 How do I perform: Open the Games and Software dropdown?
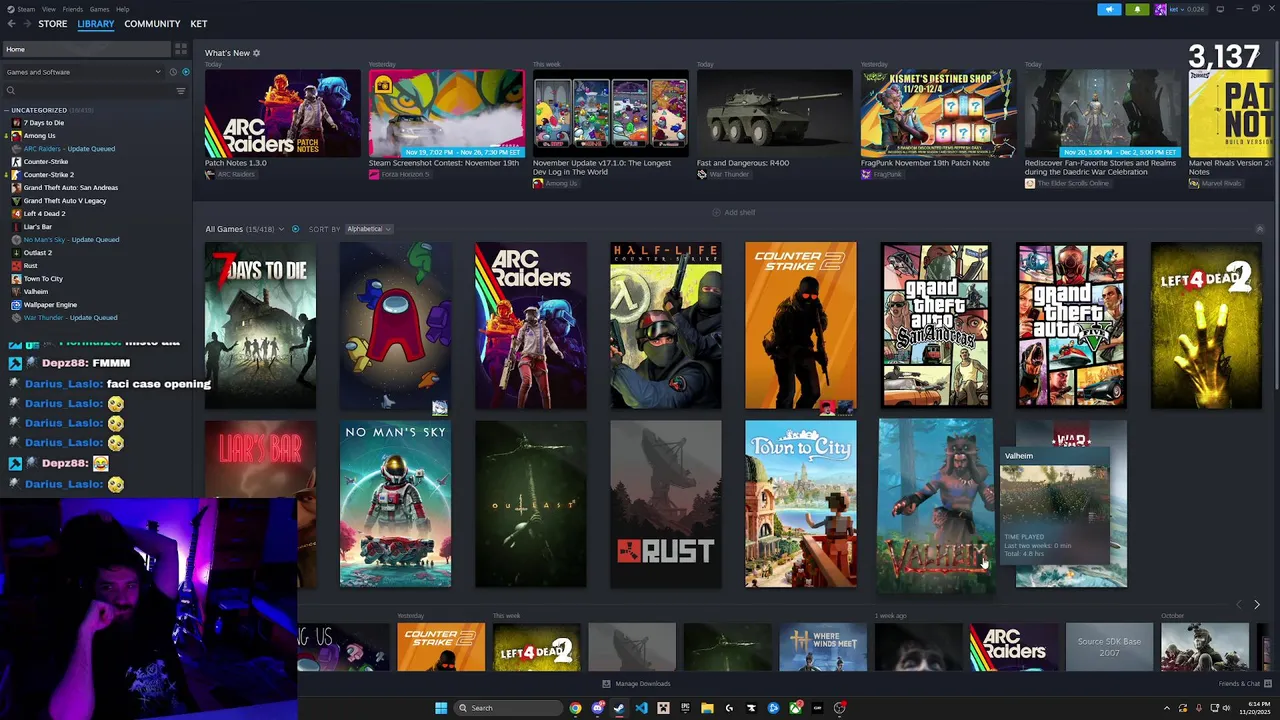tap(83, 72)
